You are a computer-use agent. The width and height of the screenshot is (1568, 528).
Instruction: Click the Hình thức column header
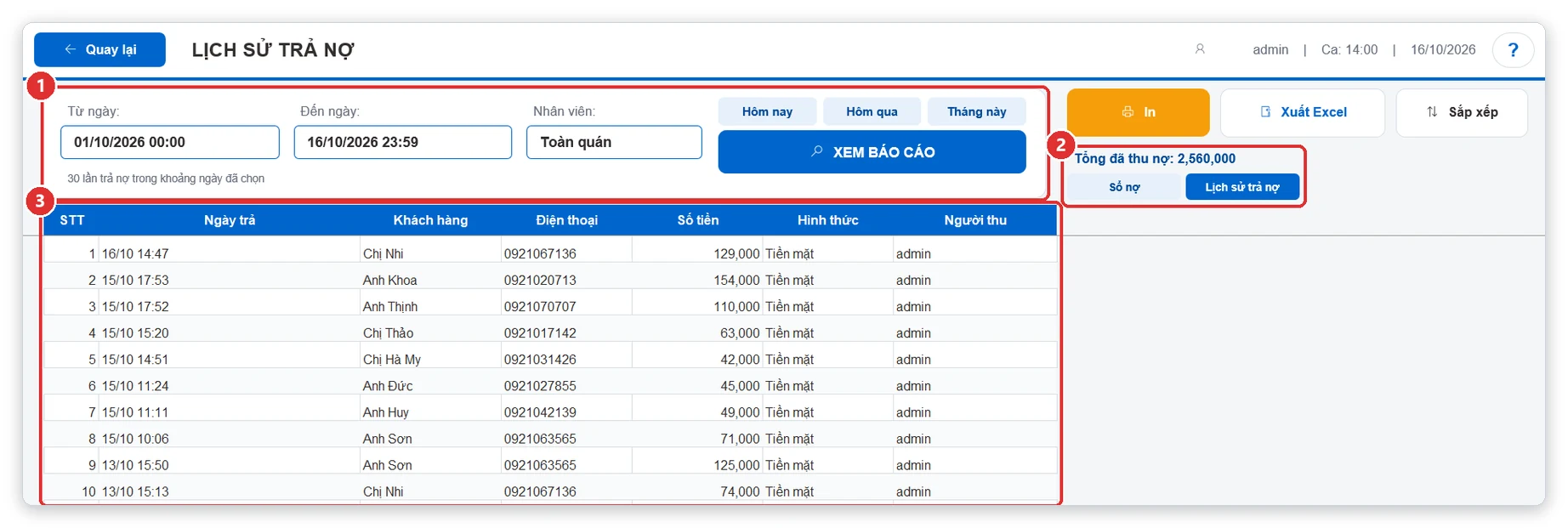click(827, 220)
